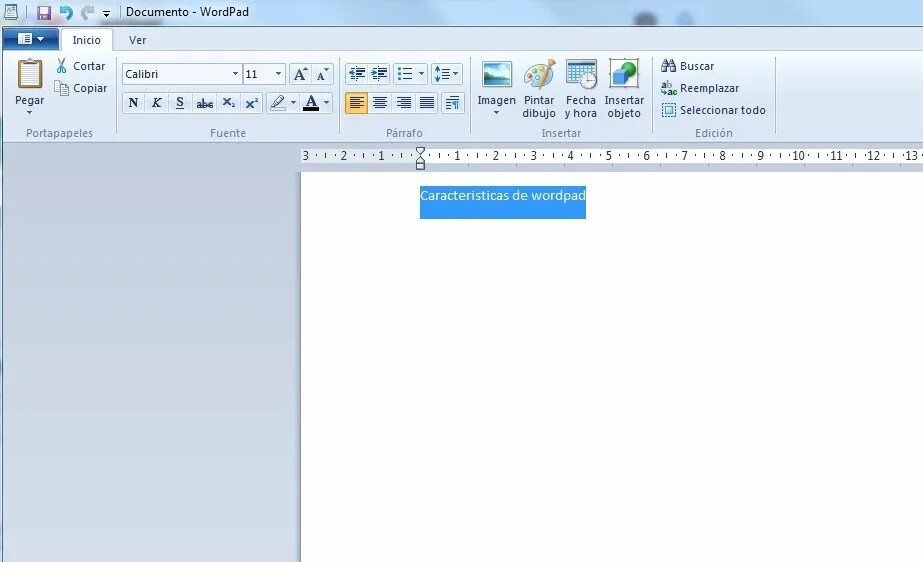Toggle strikethrough abc formatting
923x562 pixels.
(204, 103)
